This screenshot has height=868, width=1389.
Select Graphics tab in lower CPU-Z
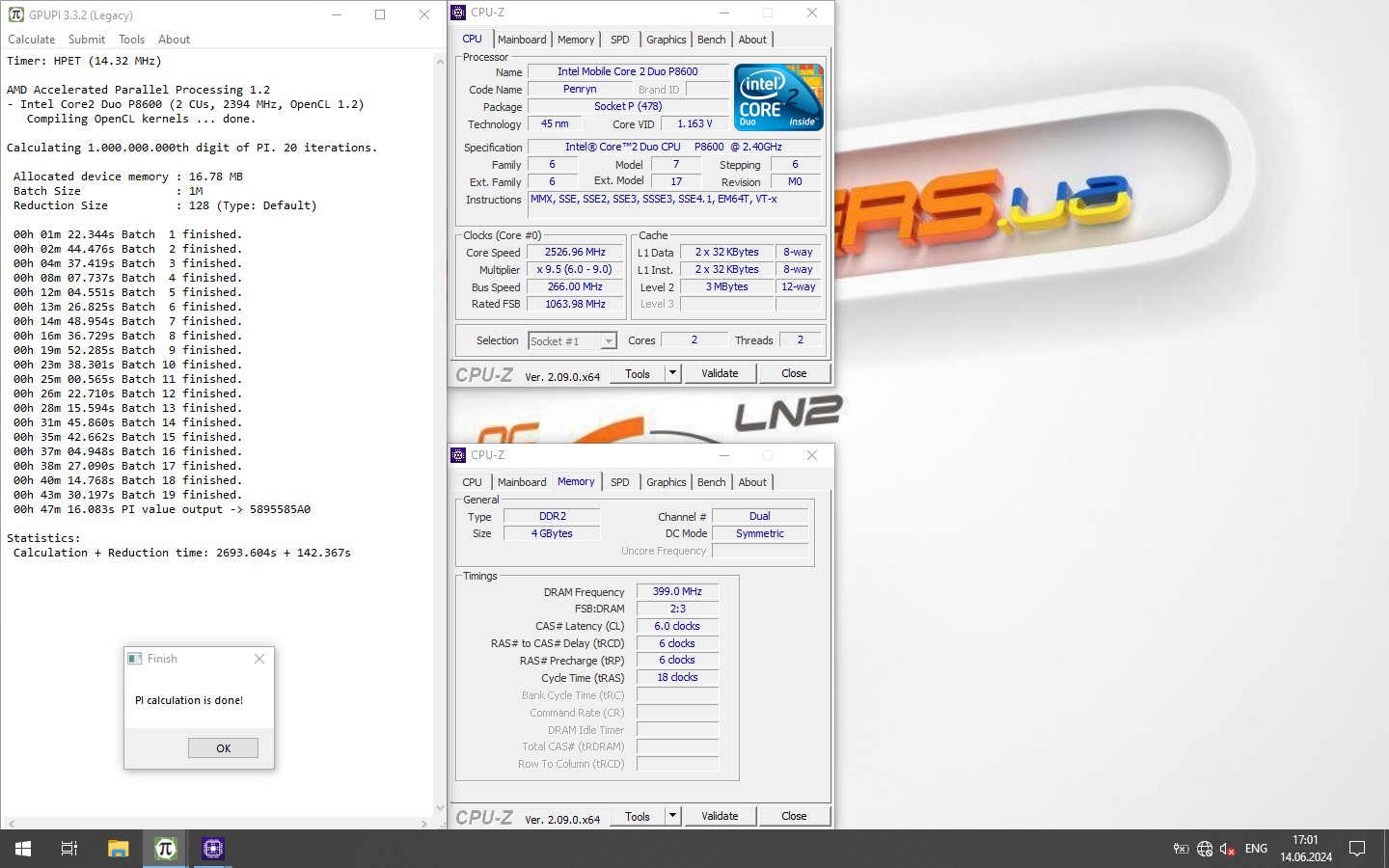coord(667,482)
